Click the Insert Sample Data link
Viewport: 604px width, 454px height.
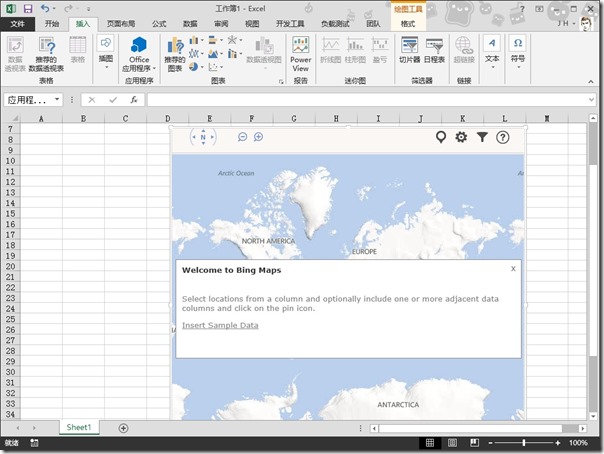(220, 325)
